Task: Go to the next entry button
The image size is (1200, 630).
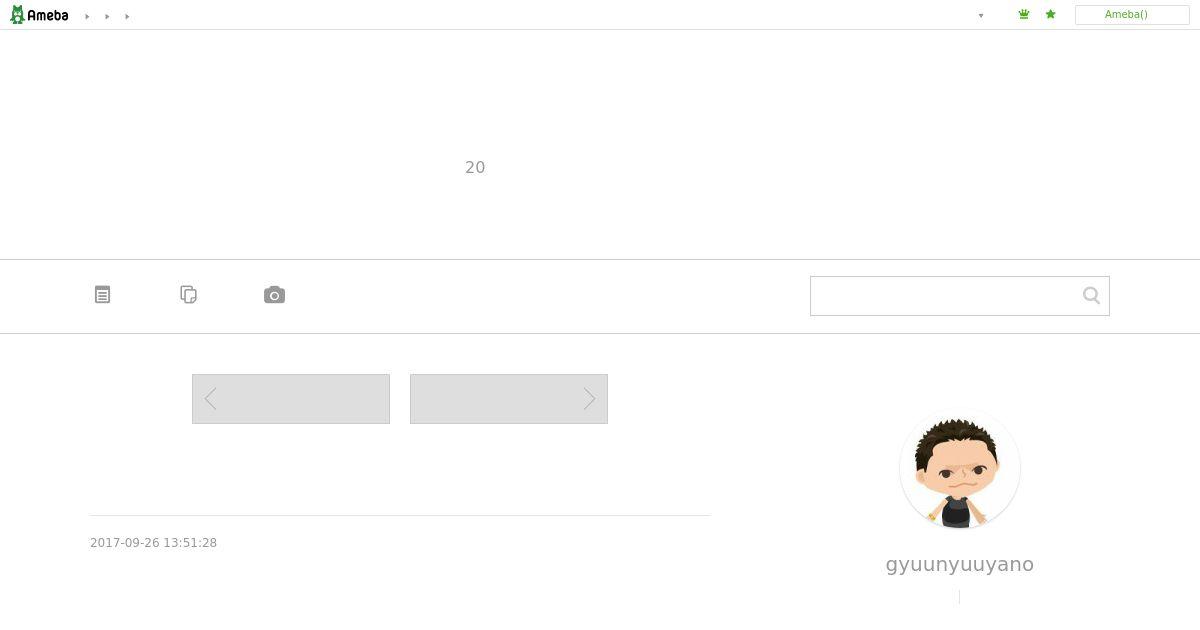Action: coord(509,399)
